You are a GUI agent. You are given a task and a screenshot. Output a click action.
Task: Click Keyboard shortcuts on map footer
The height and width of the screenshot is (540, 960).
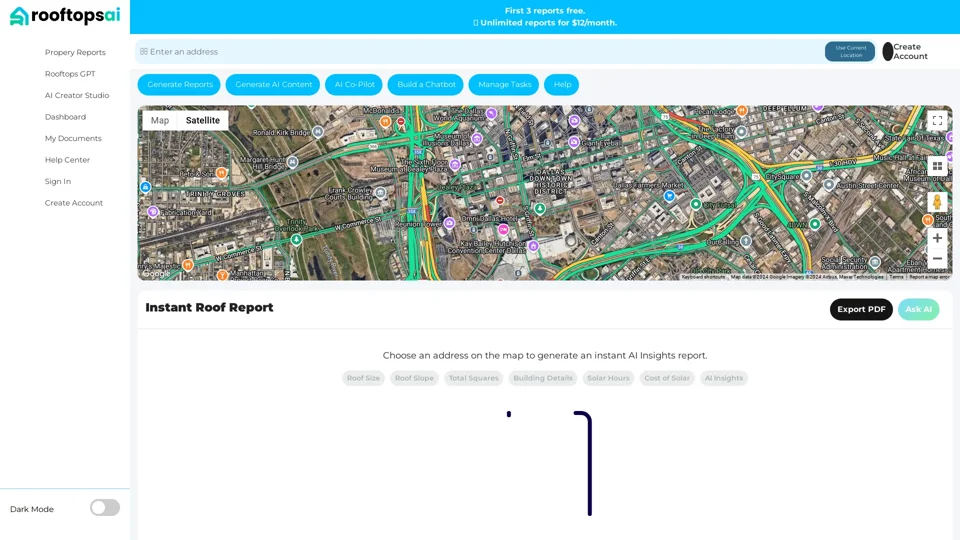[703, 277]
